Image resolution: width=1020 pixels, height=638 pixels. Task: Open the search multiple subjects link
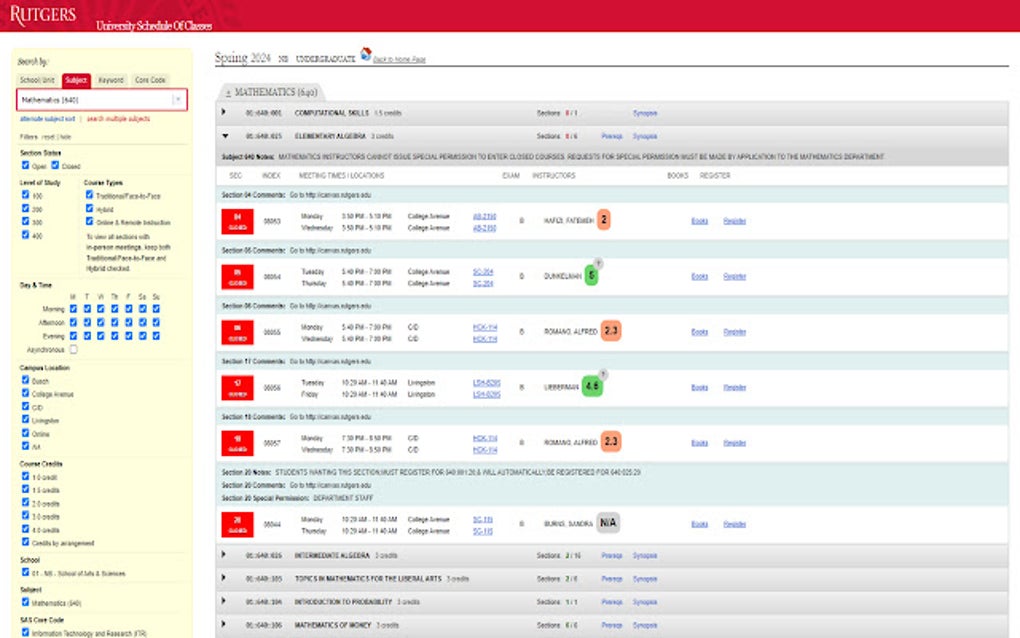[x=118, y=117]
